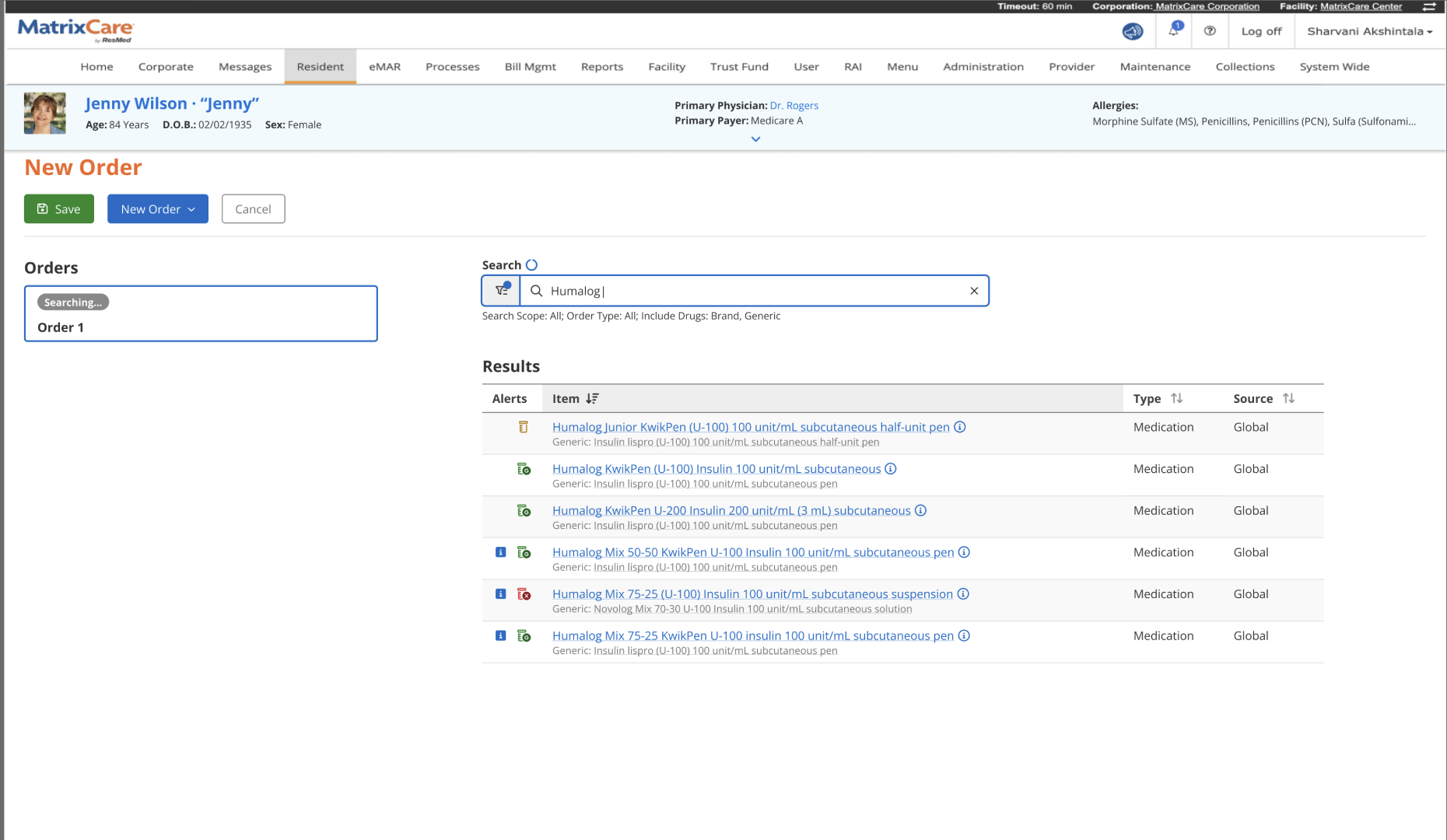The height and width of the screenshot is (840, 1447).
Task: Click into the Humalog search field
Action: pyautogui.click(x=755, y=291)
